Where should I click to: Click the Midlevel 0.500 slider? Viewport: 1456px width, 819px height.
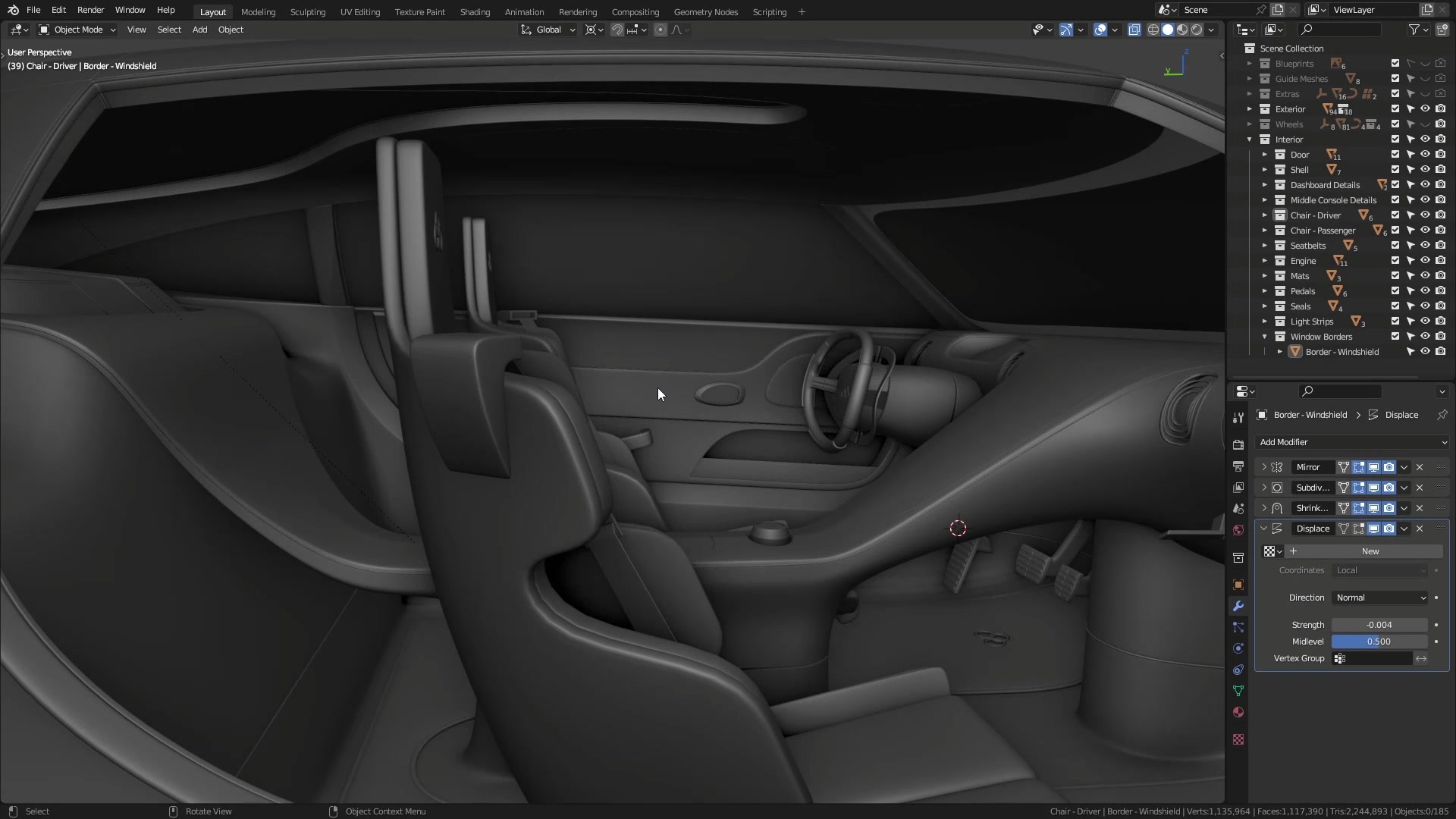1379,642
